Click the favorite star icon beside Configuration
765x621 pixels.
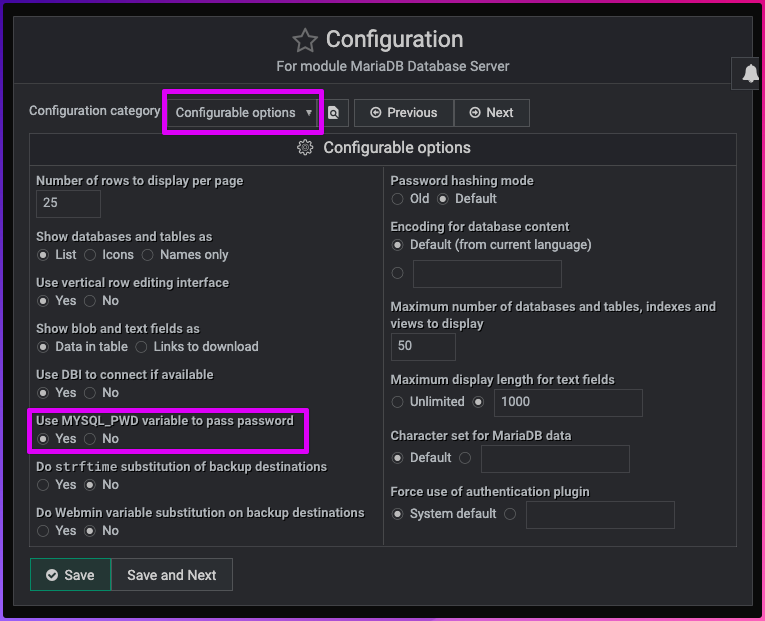click(304, 40)
